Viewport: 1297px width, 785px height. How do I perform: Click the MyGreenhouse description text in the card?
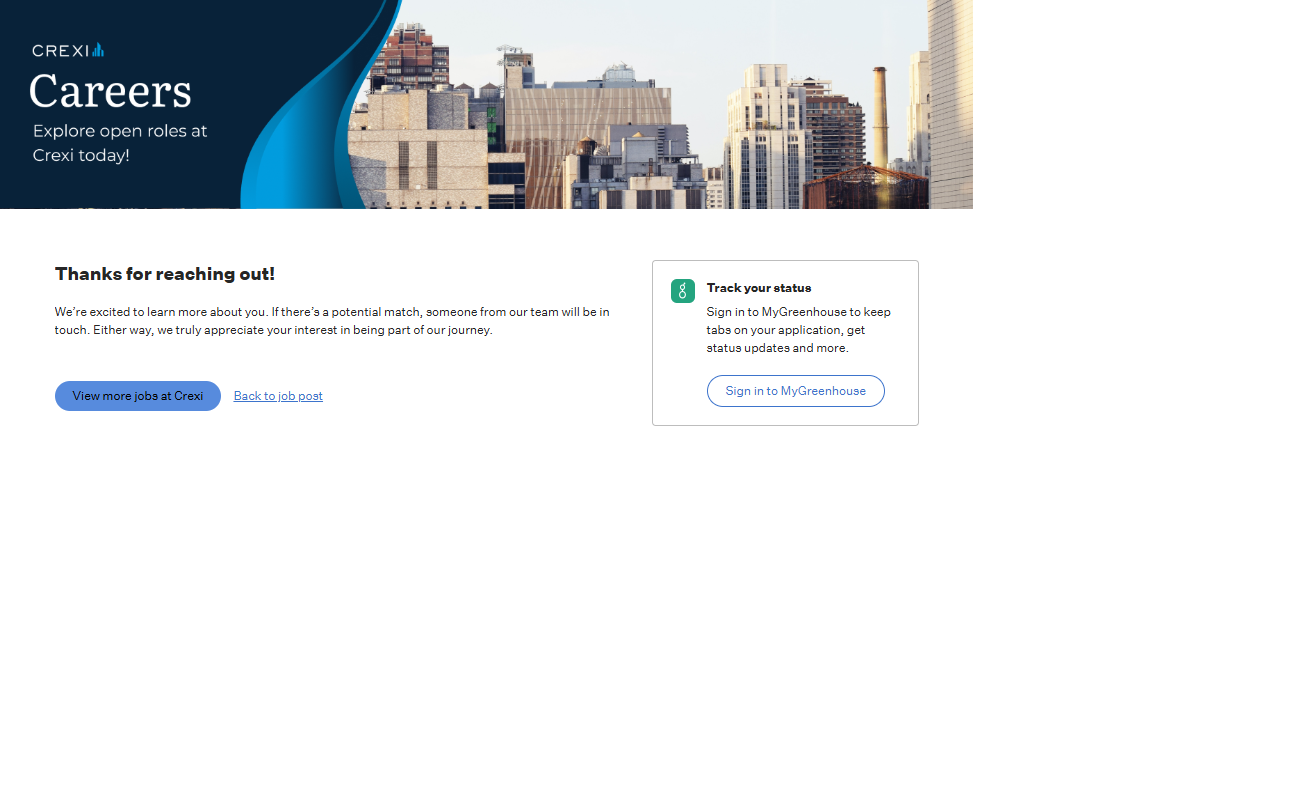(x=798, y=330)
